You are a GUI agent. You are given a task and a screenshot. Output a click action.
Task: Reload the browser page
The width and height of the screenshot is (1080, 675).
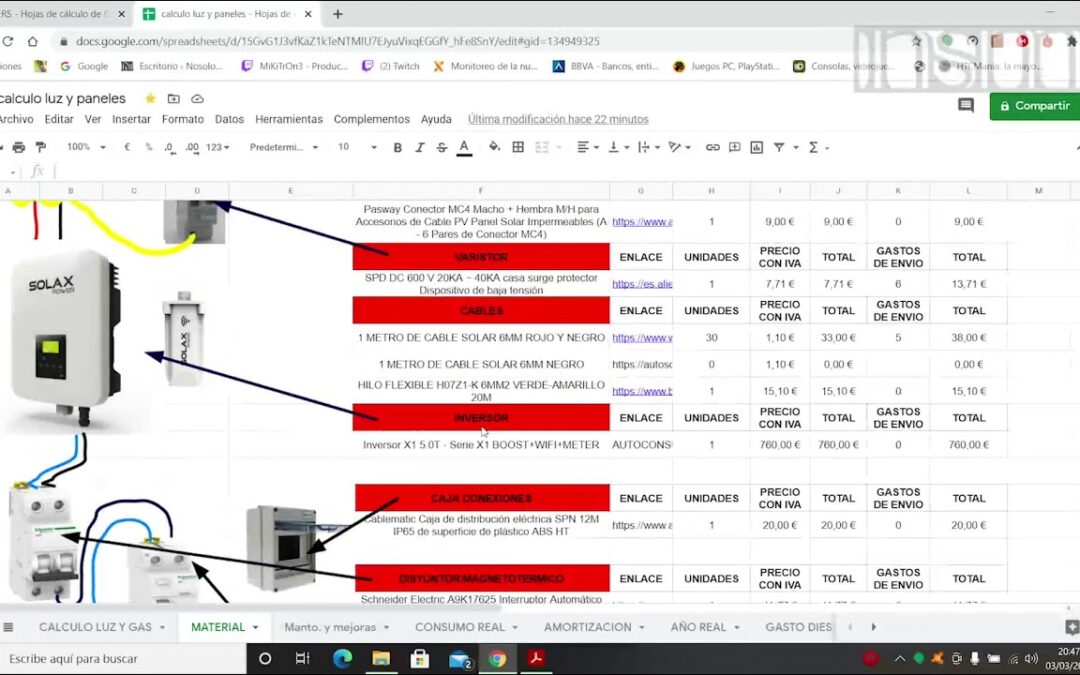tap(8, 41)
